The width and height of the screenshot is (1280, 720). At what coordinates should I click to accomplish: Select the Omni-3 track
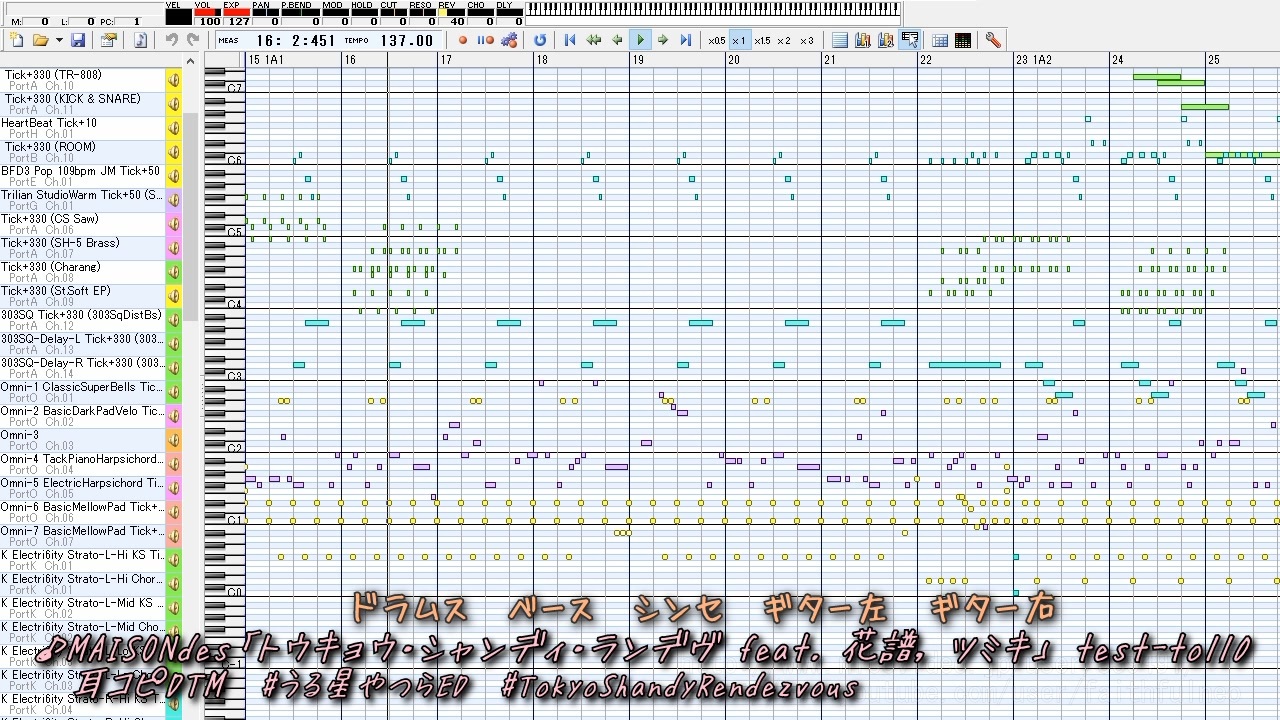point(82,440)
